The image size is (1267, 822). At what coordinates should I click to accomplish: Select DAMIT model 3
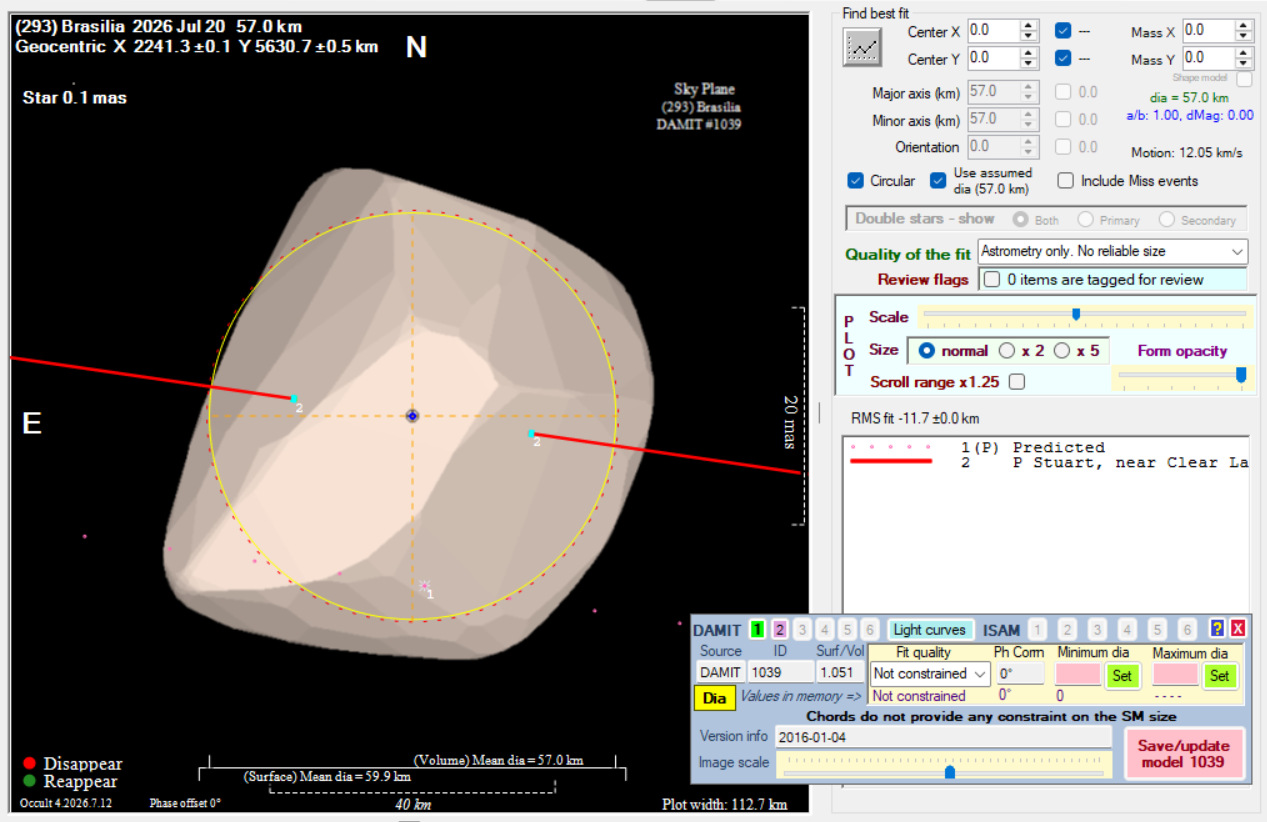[x=802, y=629]
